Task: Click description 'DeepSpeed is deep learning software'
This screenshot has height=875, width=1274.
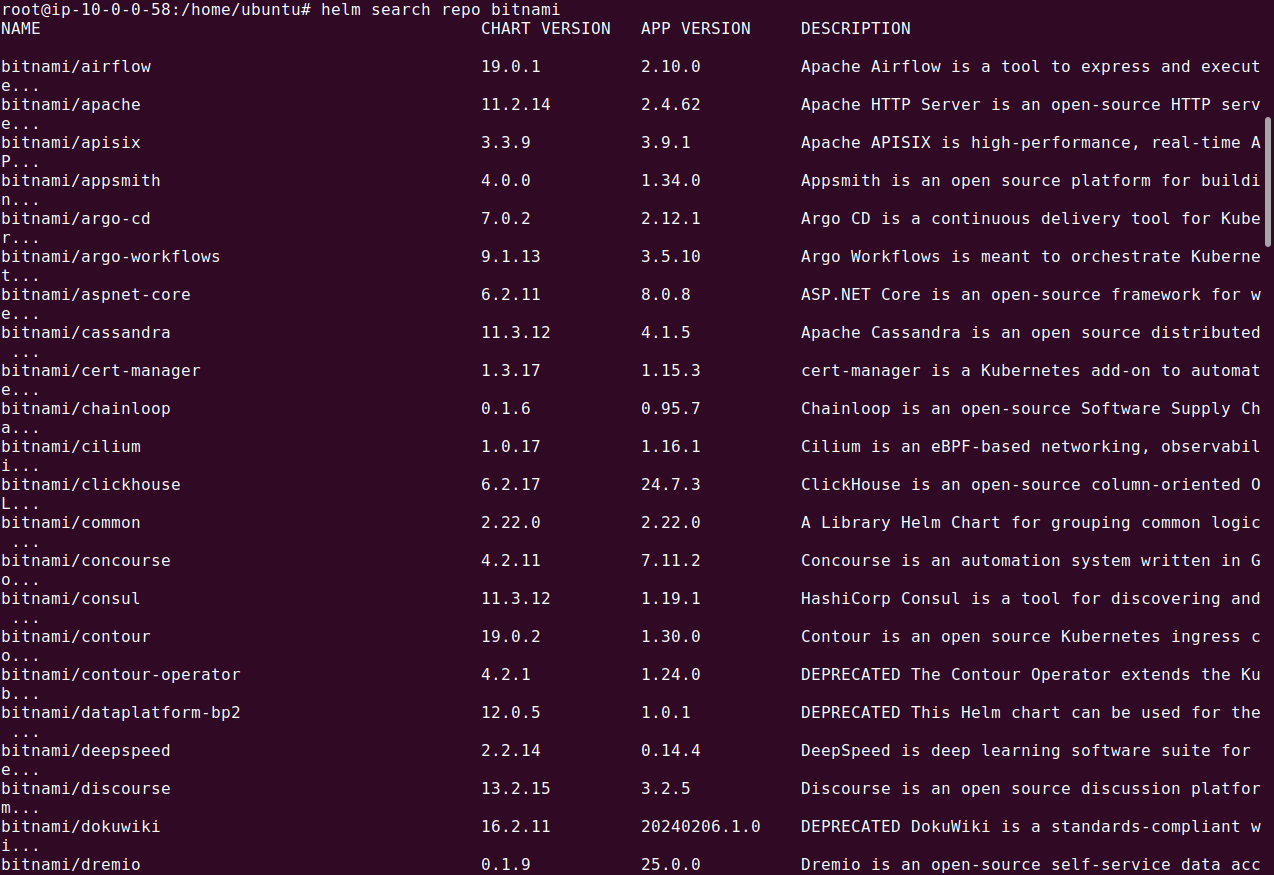Action: pos(976,751)
